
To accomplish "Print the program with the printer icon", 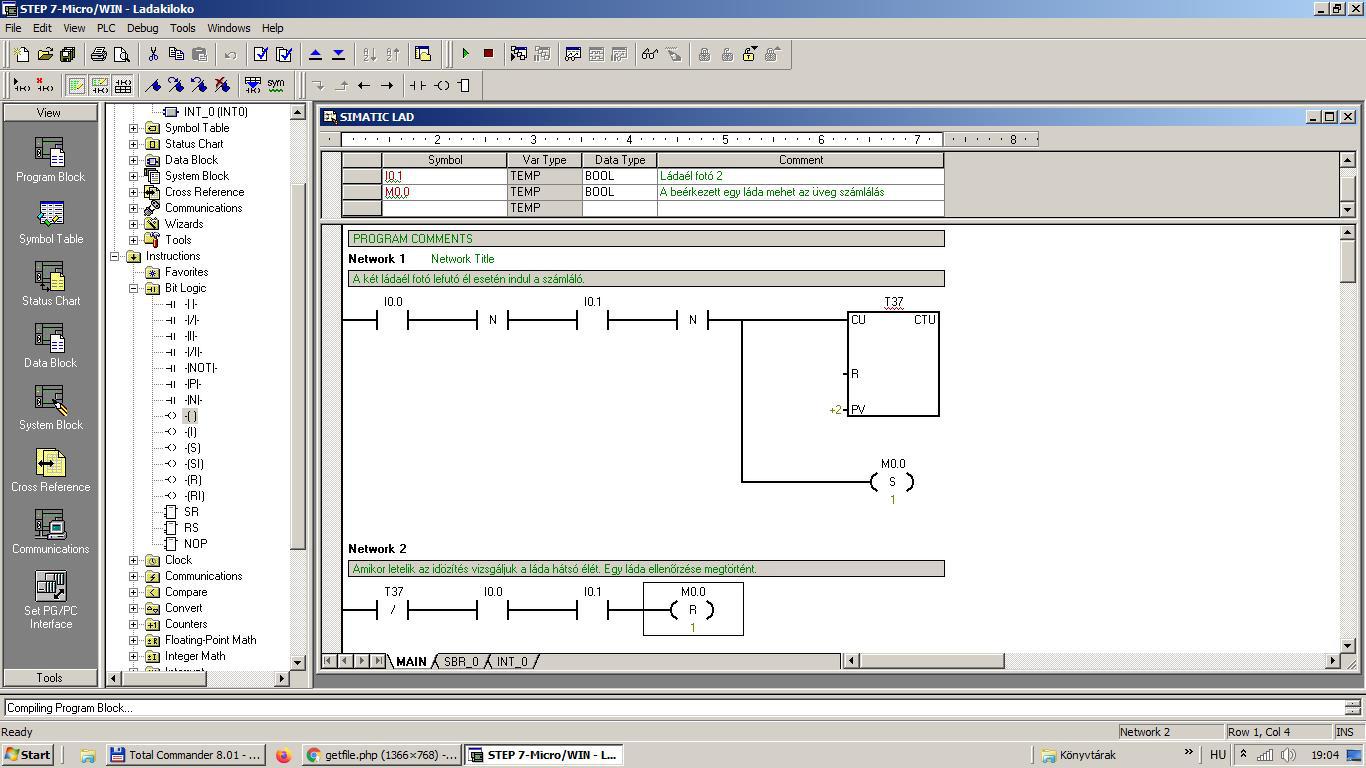I will coord(99,54).
